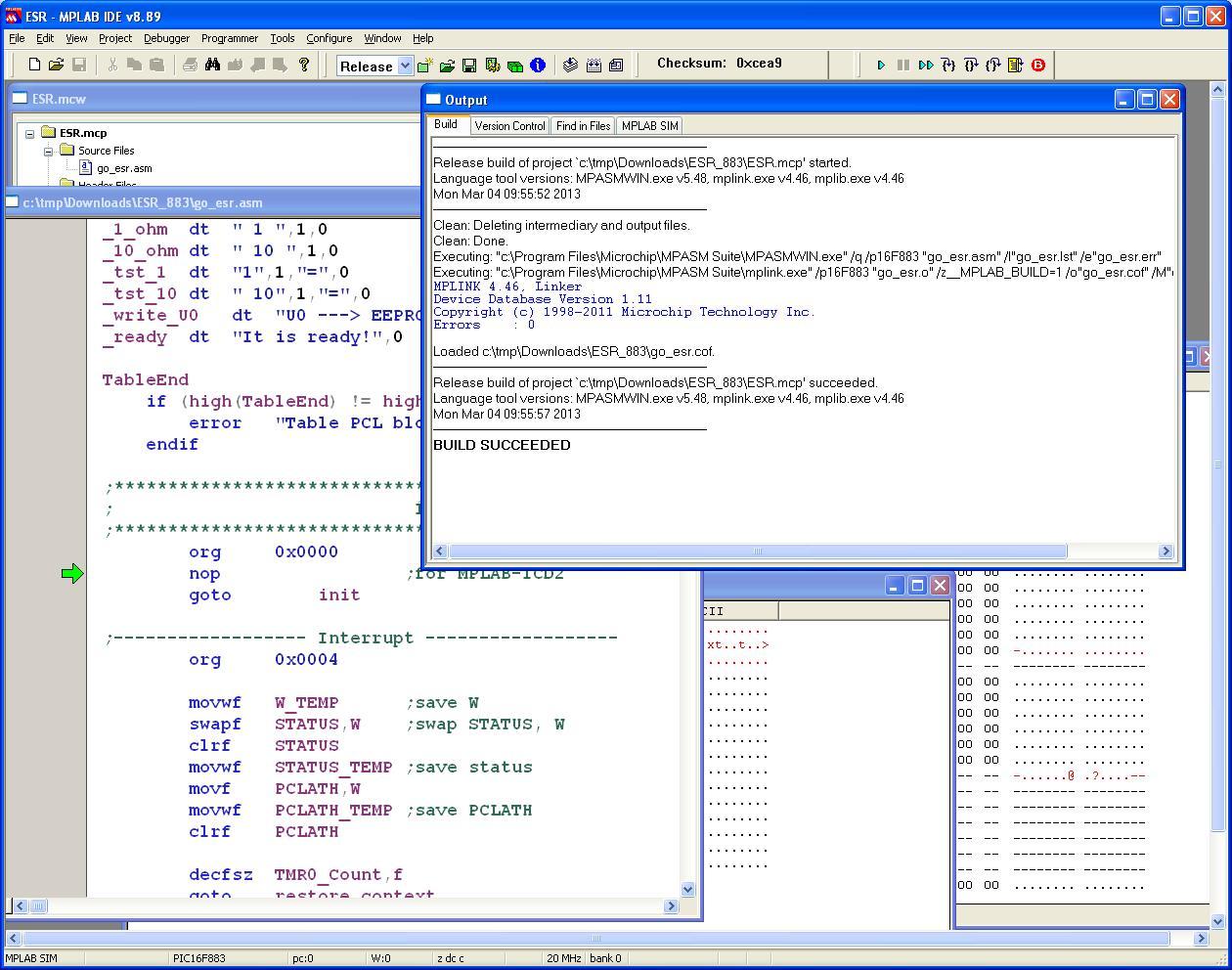Open the Debugger menu
Viewport: 1232px width, 970px height.
[x=166, y=38]
